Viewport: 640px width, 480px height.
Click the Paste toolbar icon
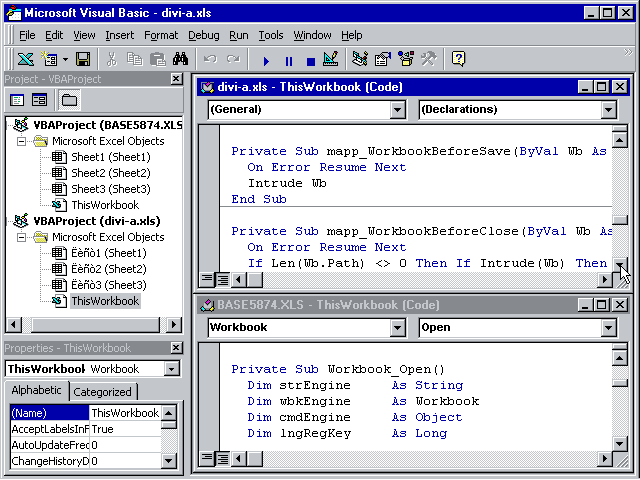pos(158,59)
